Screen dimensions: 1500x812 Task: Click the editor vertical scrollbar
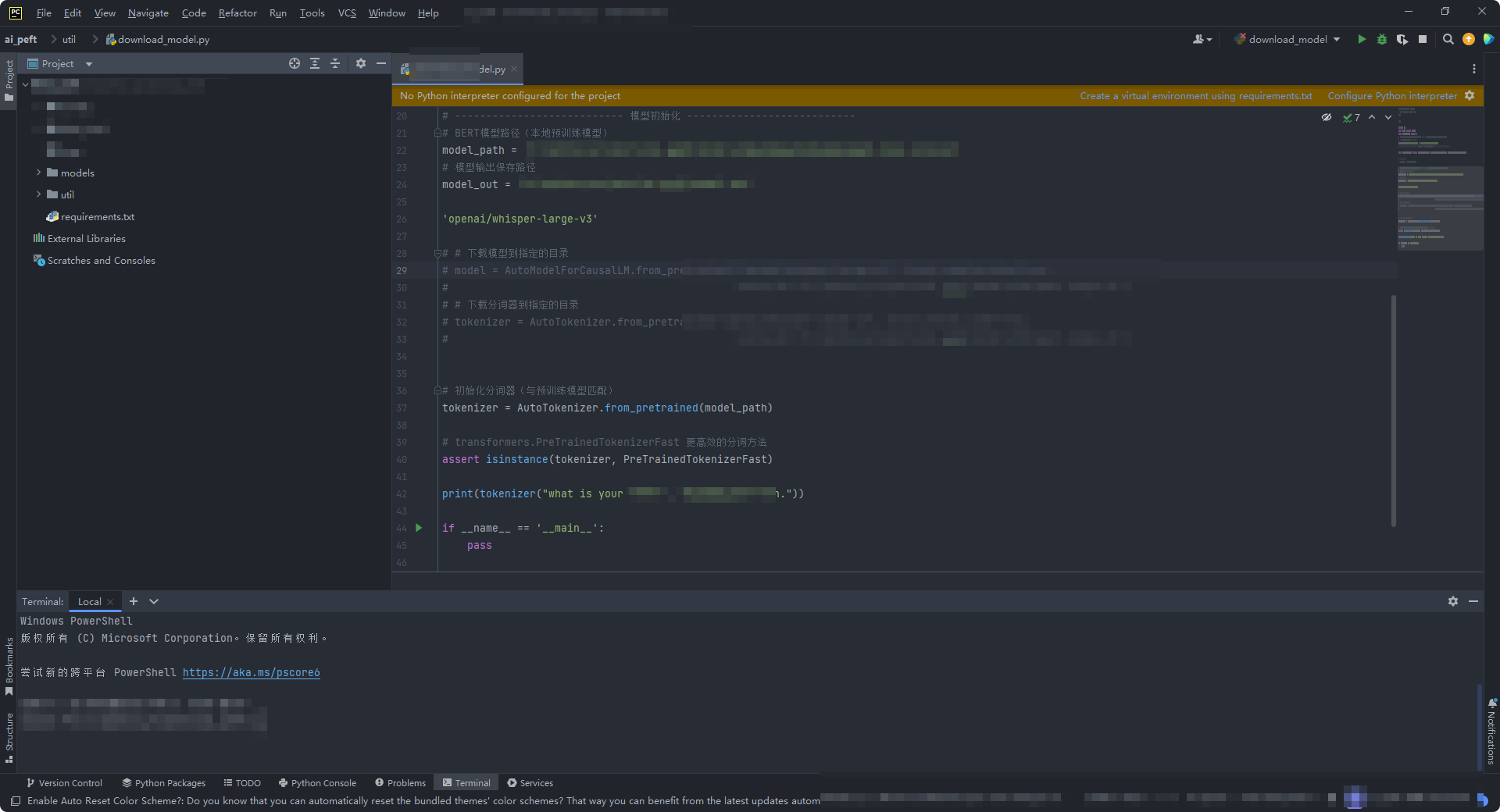(x=1393, y=411)
